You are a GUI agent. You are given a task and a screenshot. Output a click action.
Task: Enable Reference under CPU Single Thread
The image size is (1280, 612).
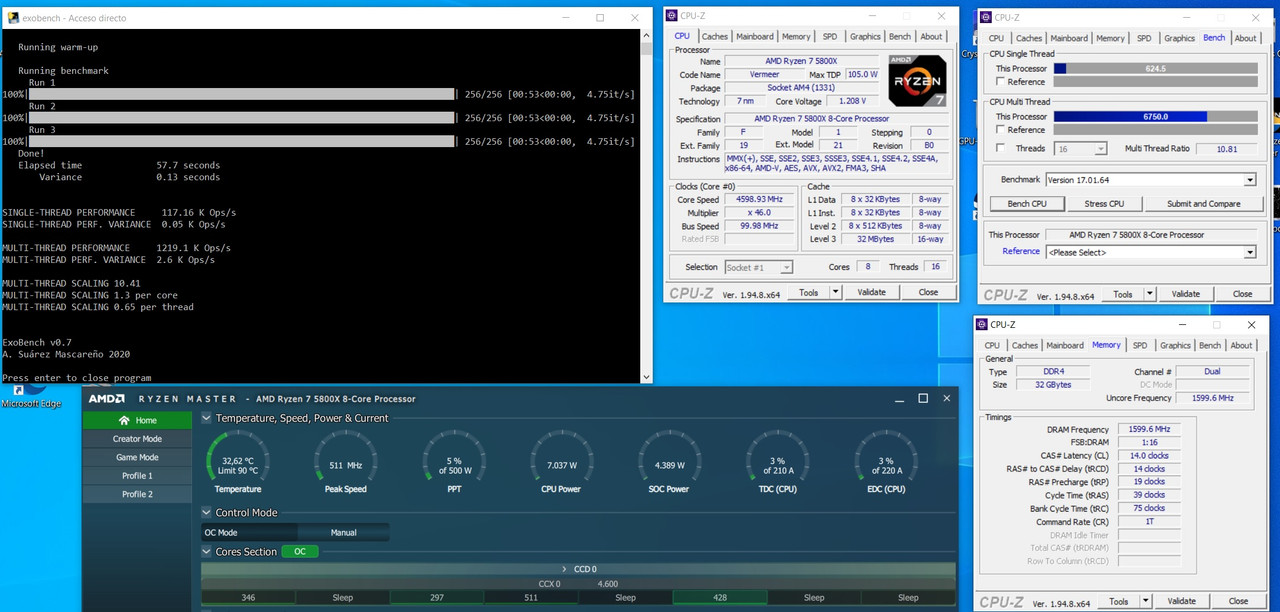(x=1001, y=82)
